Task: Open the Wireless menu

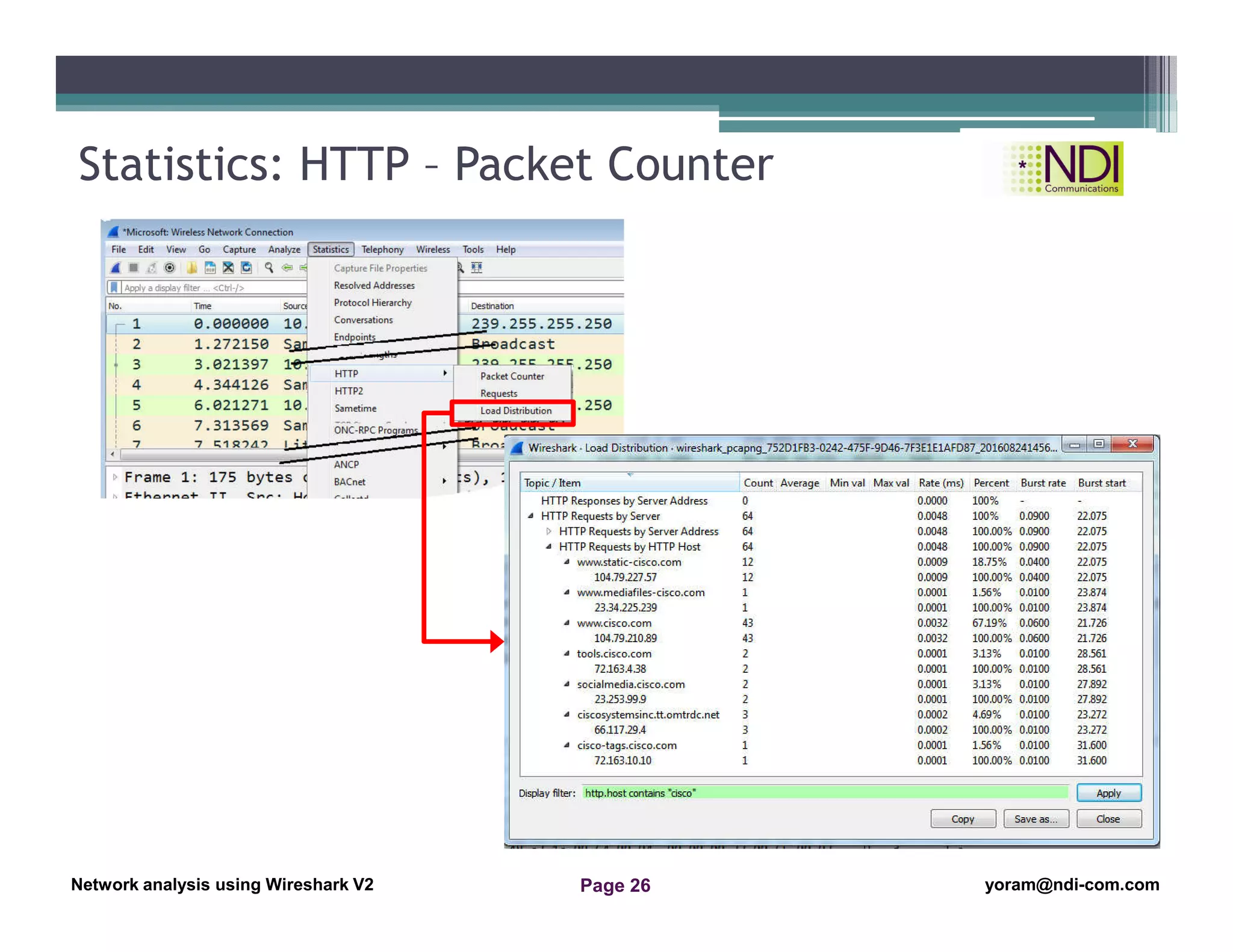Action: click(433, 249)
